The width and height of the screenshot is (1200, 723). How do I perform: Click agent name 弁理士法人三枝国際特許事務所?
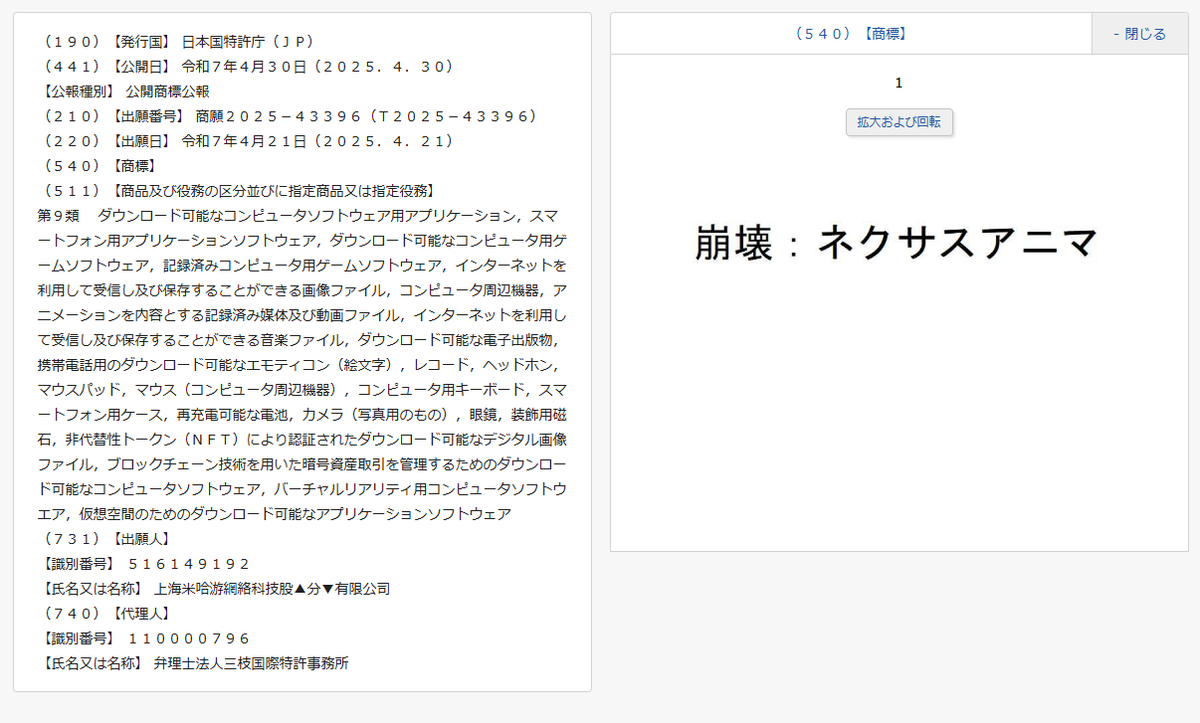[251, 663]
